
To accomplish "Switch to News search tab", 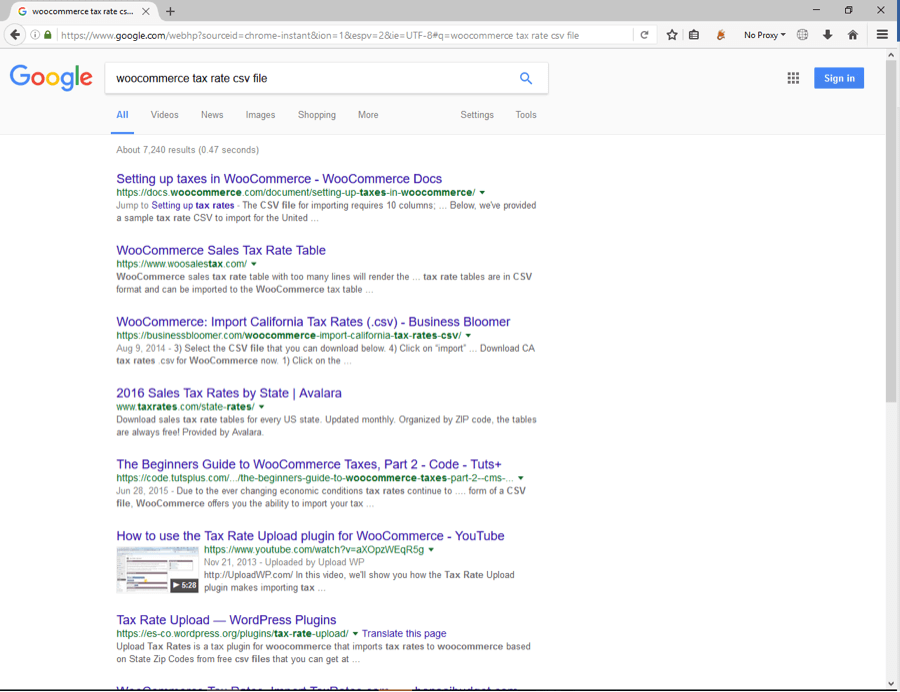I will click(212, 115).
